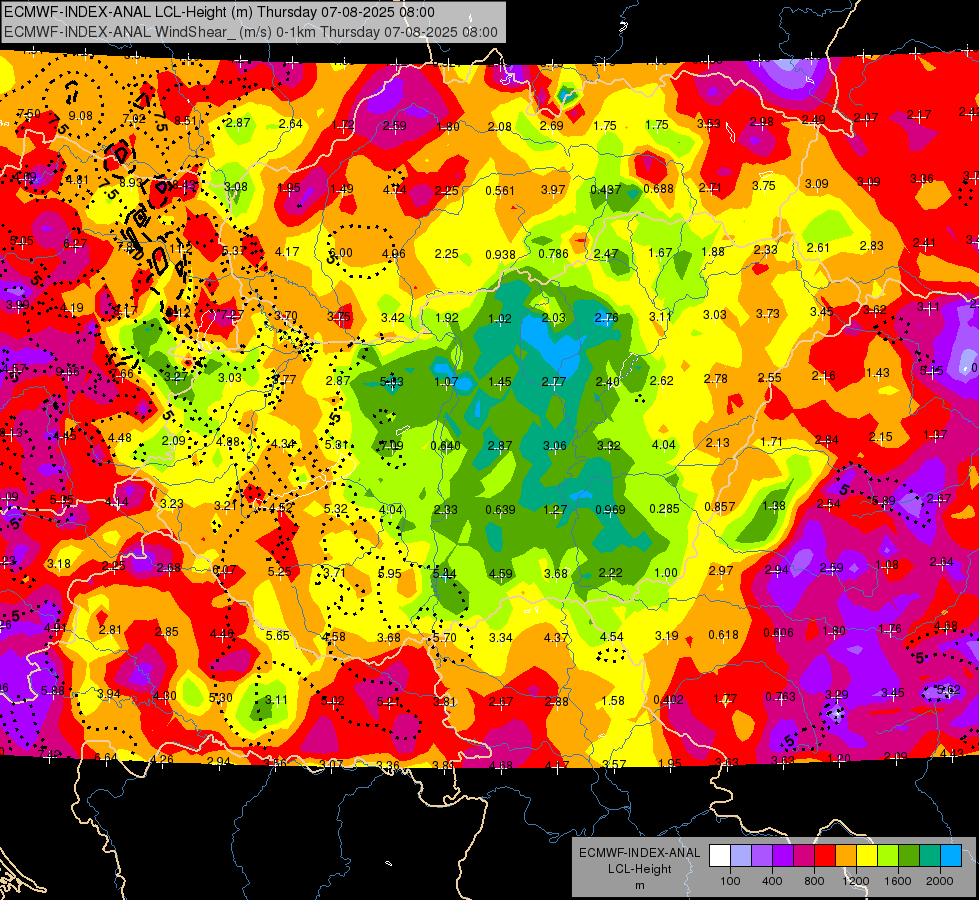Click the wind shear value 1.02
The image size is (979, 900).
[500, 319]
